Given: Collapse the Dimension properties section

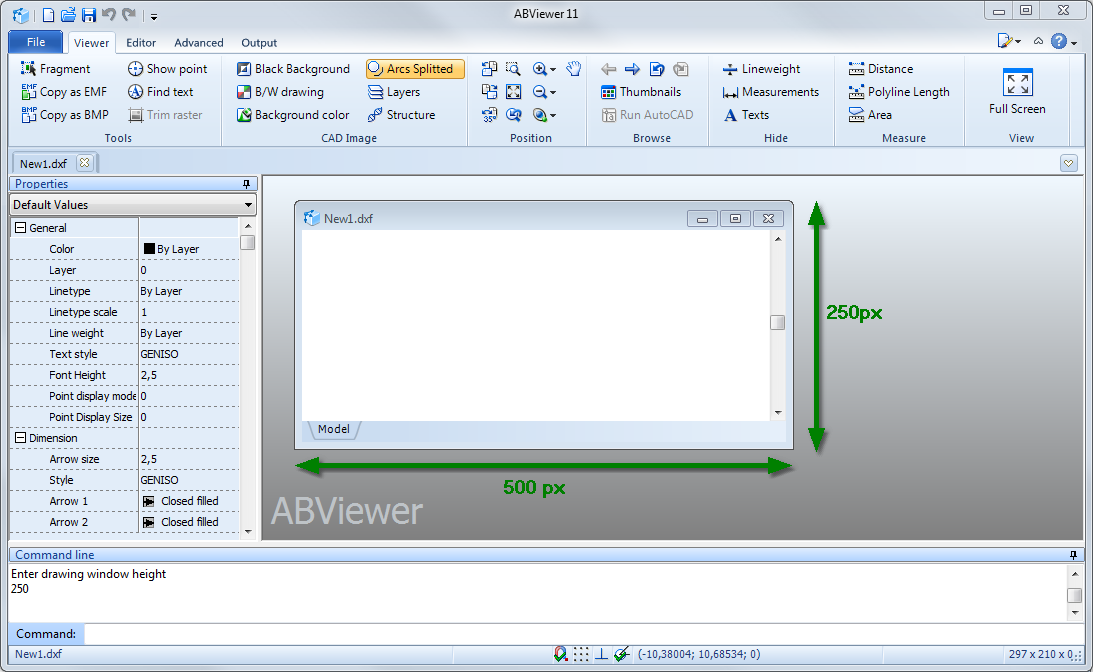Looking at the screenshot, I should pos(20,438).
